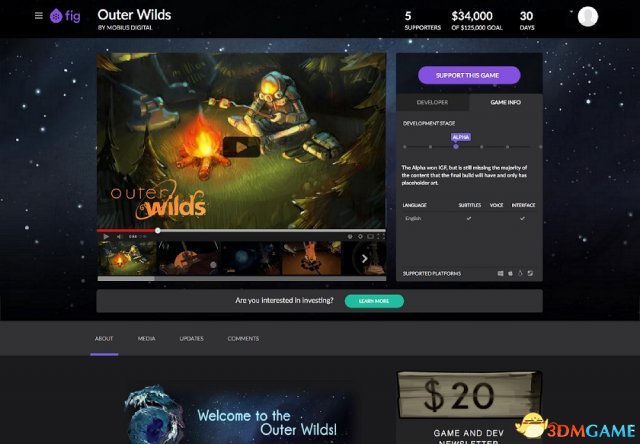This screenshot has width=640, height=444.
Task: Enter fullscreen mode on the video
Action: point(380,236)
